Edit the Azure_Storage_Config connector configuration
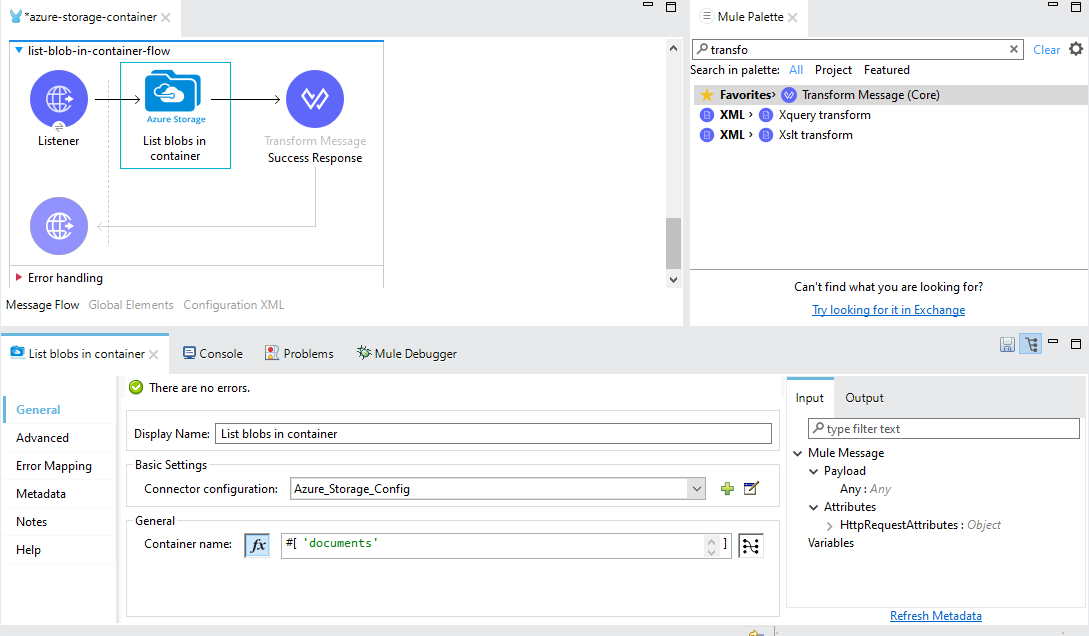 click(752, 489)
